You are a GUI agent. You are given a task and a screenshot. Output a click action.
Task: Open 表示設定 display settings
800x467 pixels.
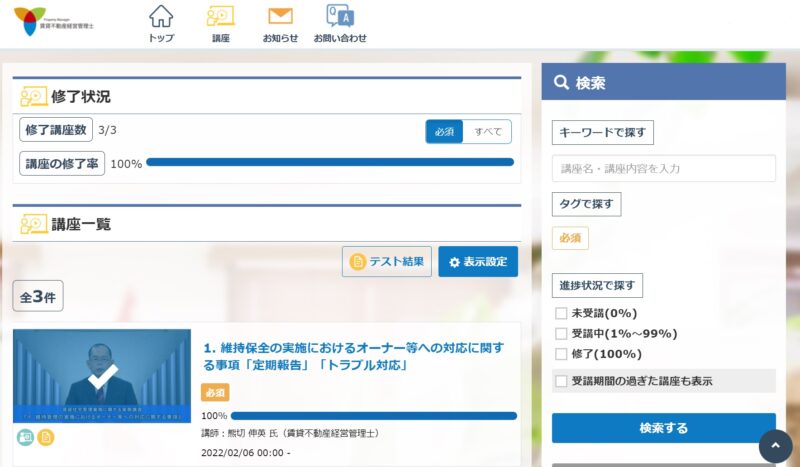tap(478, 262)
